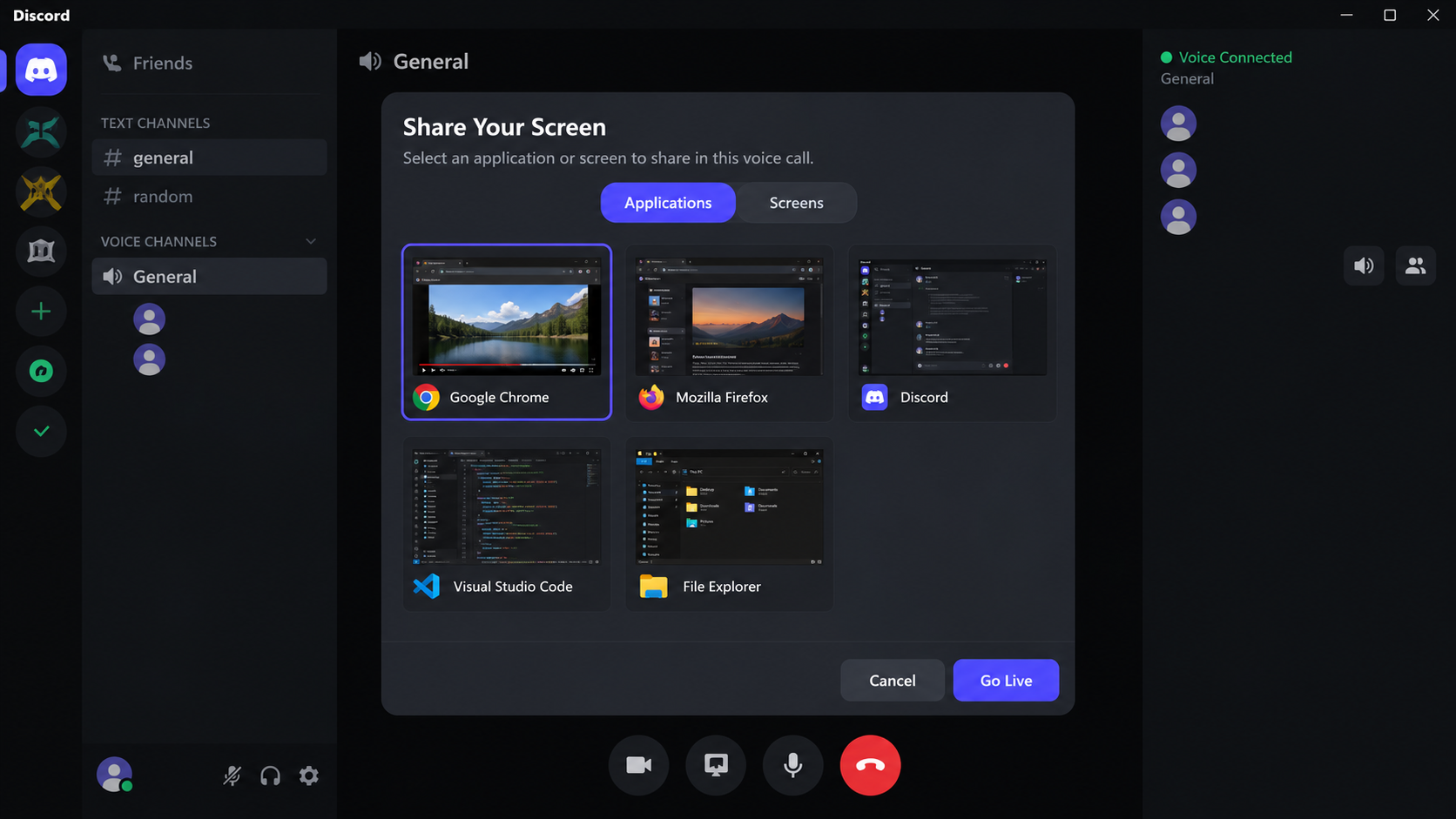Click the speaker volume icon in right panel
Viewport: 1456px width, 819px height.
tap(1364, 265)
